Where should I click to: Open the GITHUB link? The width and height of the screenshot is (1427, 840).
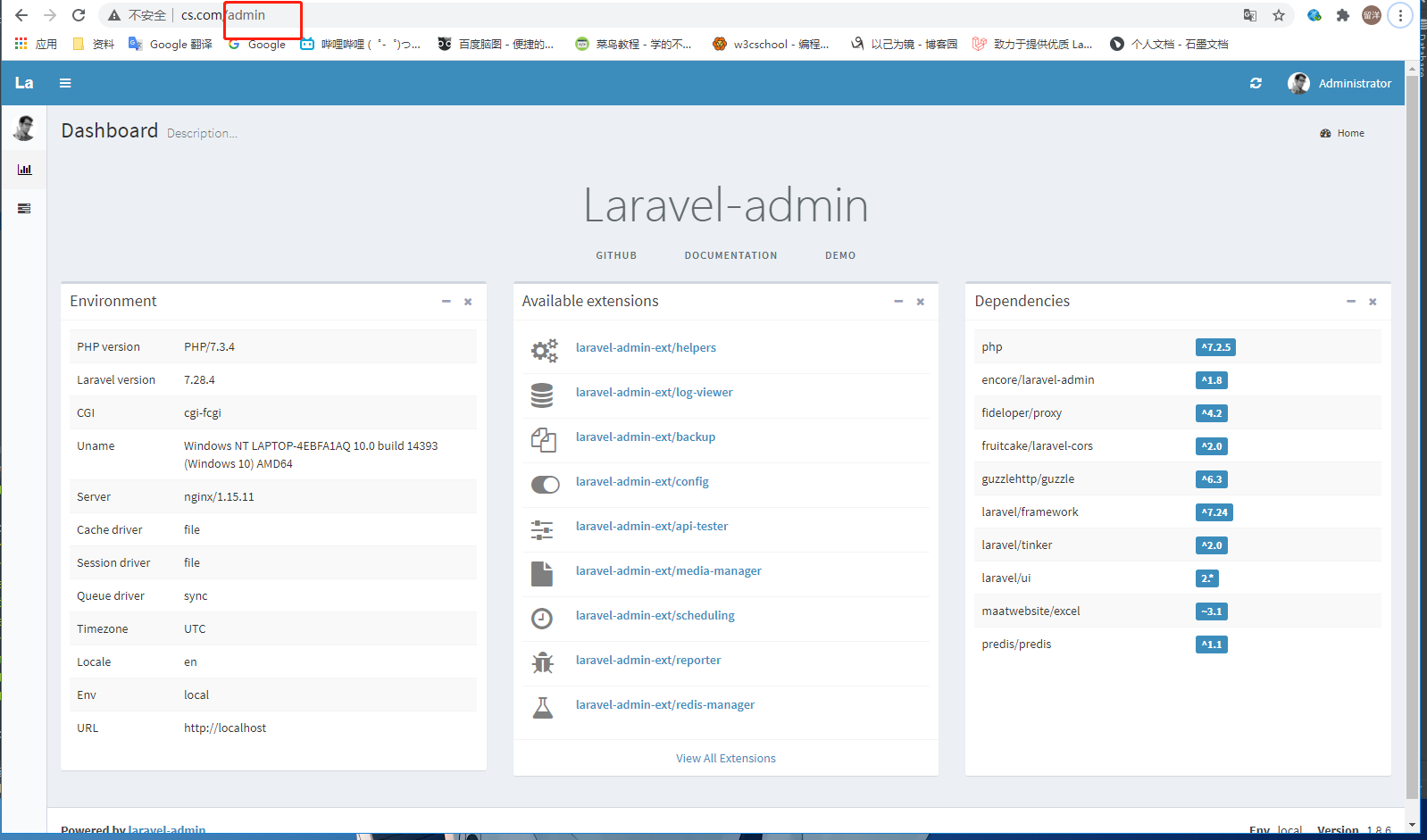[616, 255]
